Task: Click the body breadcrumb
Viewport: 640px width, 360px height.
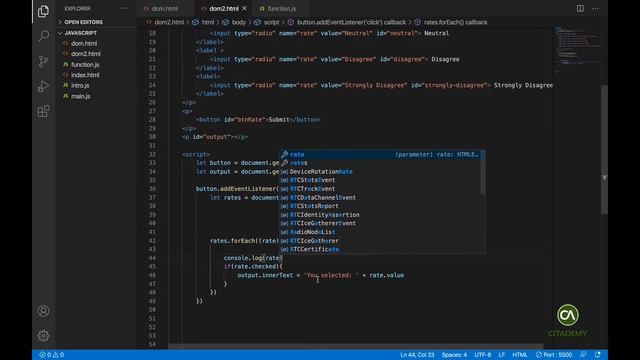Action: click(x=234, y=22)
